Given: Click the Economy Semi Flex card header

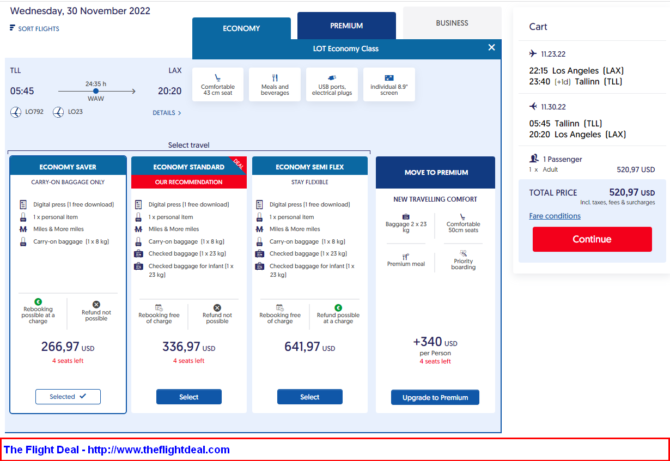Looking at the screenshot, I should (310, 167).
